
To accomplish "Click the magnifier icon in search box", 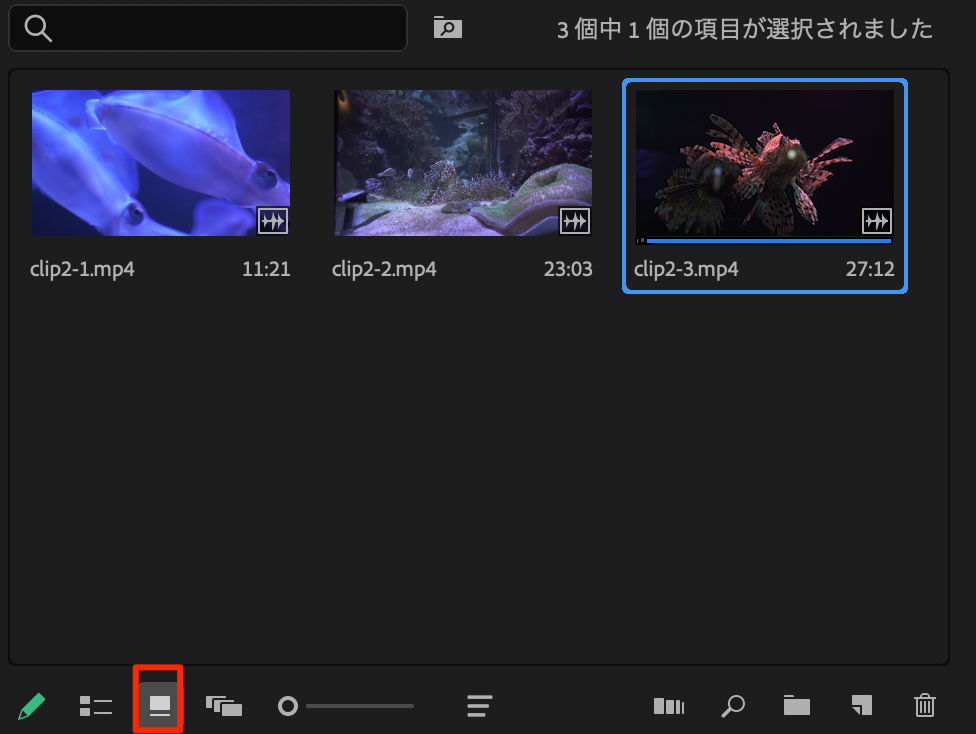I will [38, 28].
